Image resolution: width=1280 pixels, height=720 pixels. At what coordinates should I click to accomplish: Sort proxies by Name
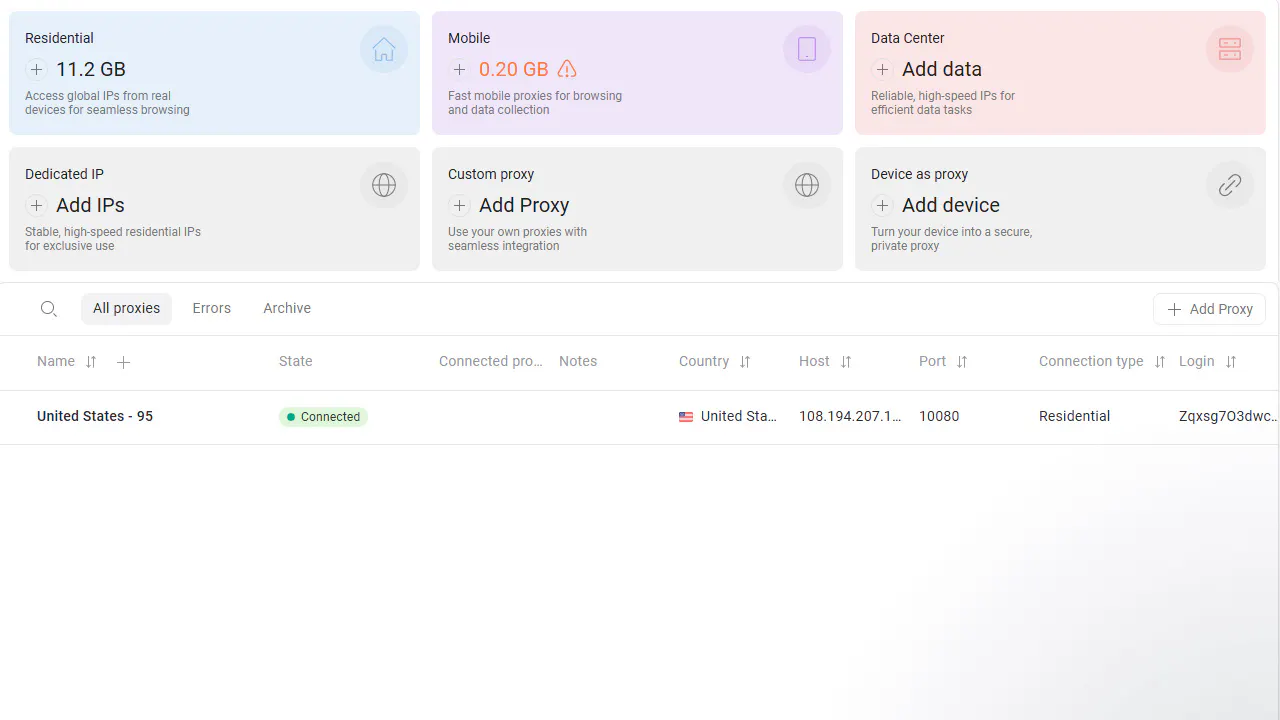click(x=91, y=362)
